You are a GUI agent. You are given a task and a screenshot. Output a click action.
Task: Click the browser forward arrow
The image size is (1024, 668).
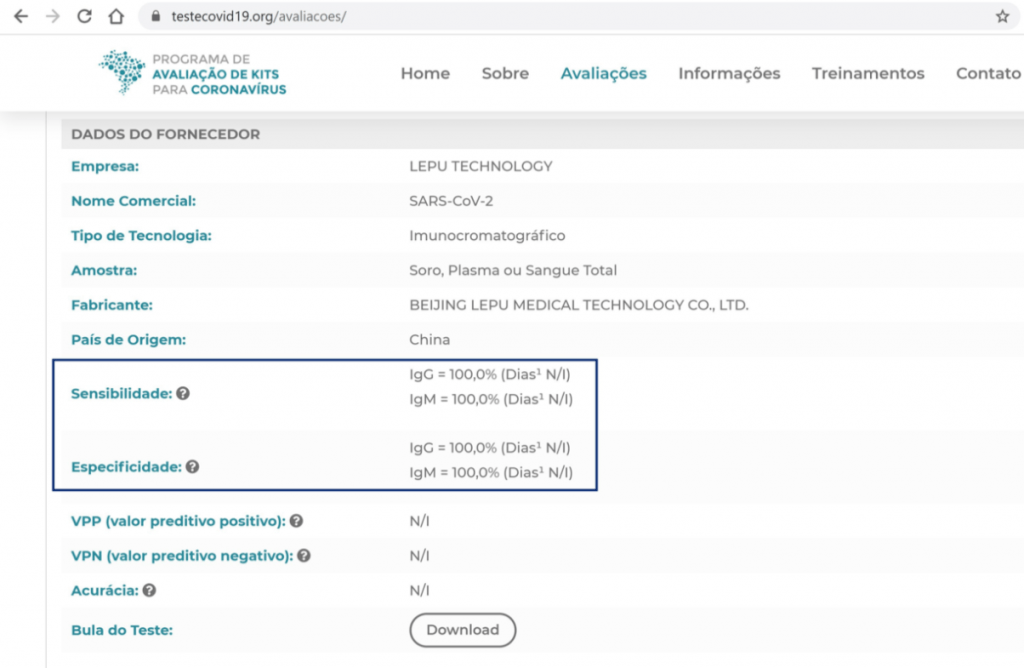53,16
